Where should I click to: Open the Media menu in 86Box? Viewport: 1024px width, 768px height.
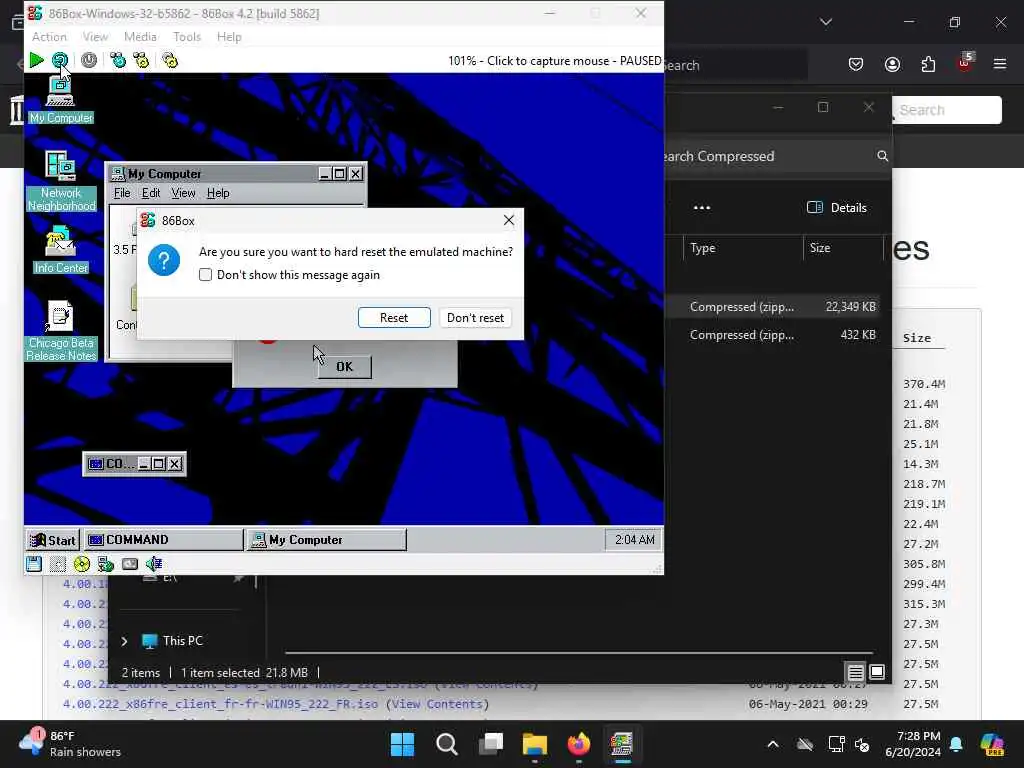[140, 37]
